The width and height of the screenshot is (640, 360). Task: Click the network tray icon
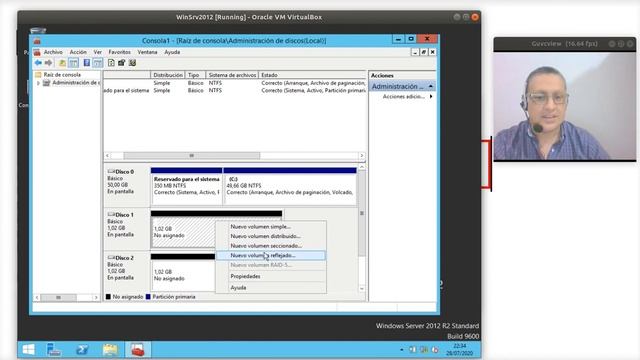tap(424, 350)
